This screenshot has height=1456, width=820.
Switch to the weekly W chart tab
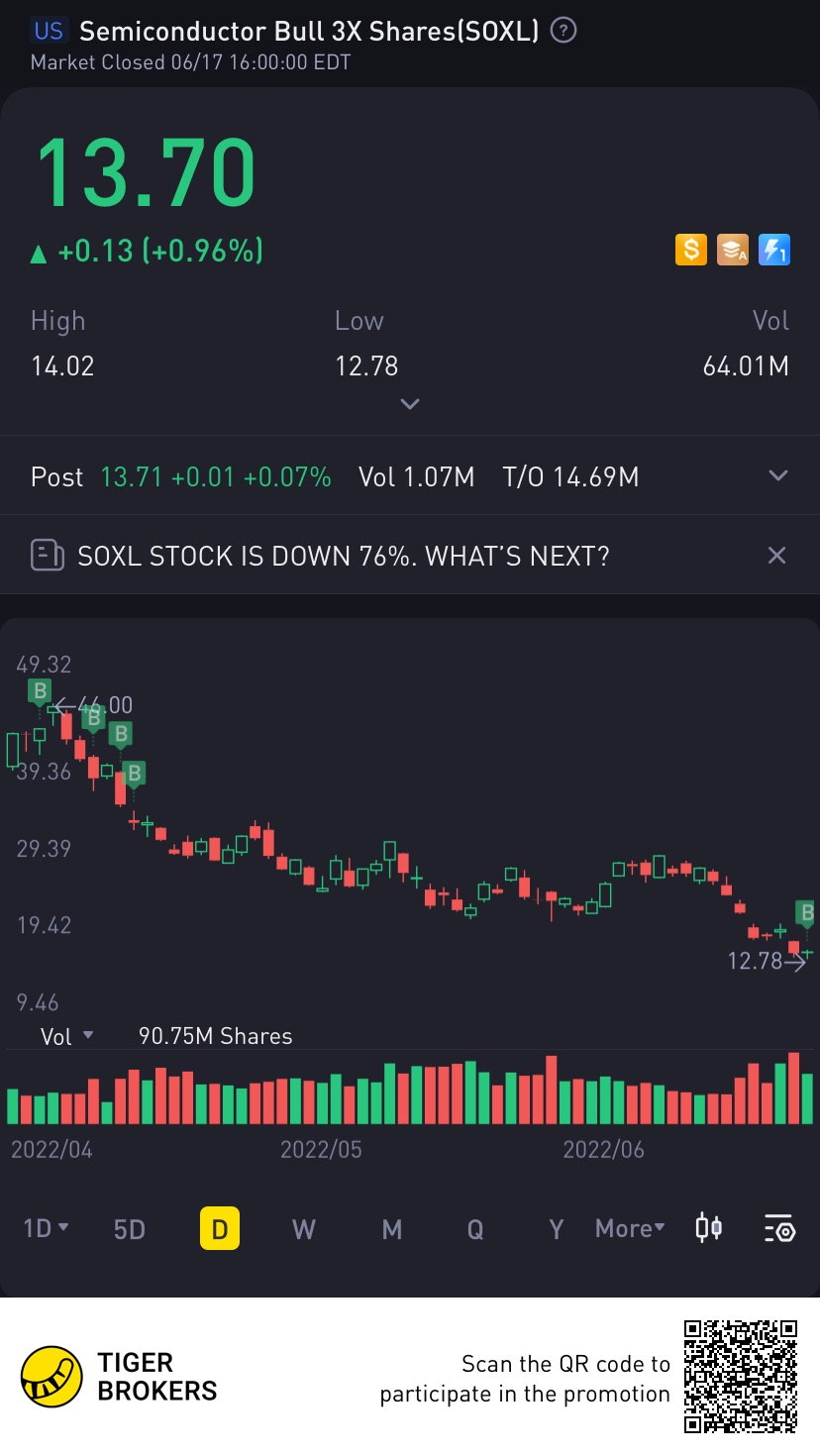point(304,1229)
